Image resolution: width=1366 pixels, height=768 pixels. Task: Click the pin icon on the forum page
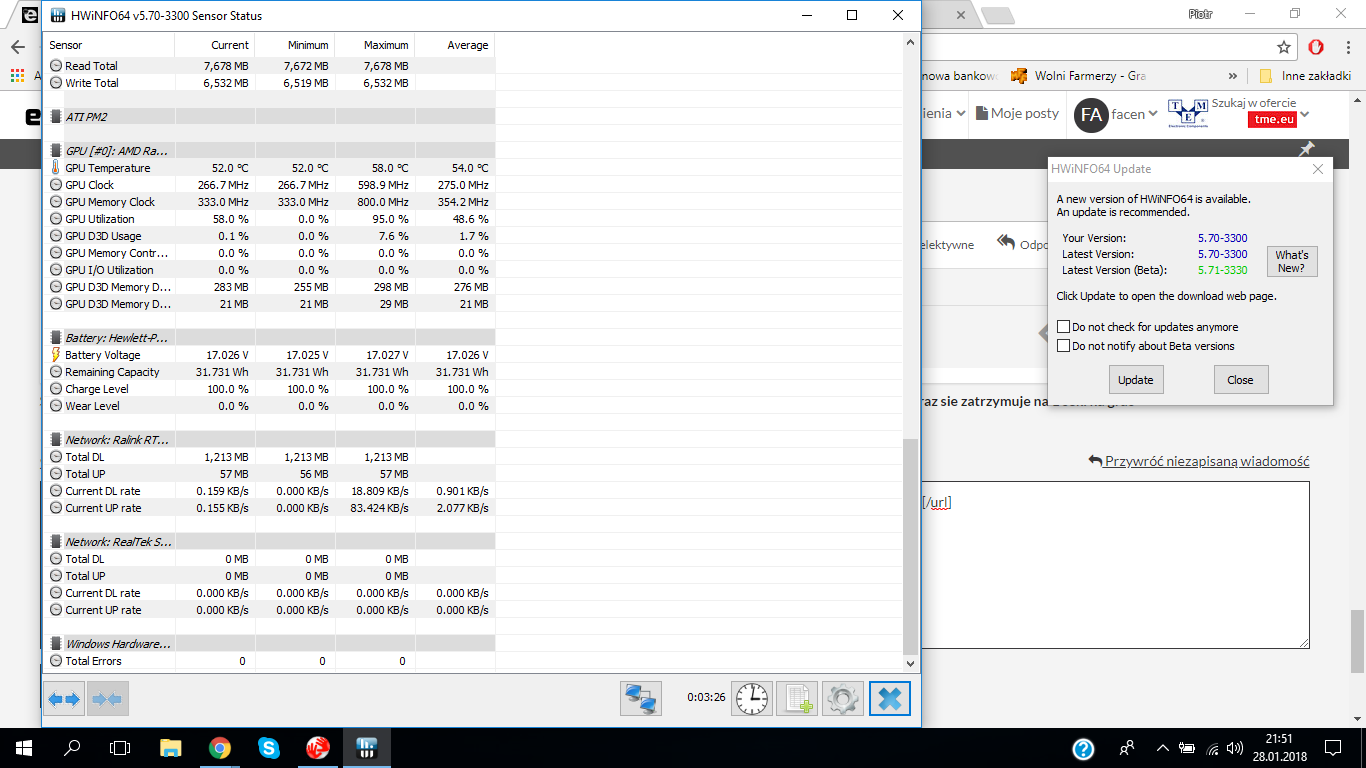tap(1306, 149)
